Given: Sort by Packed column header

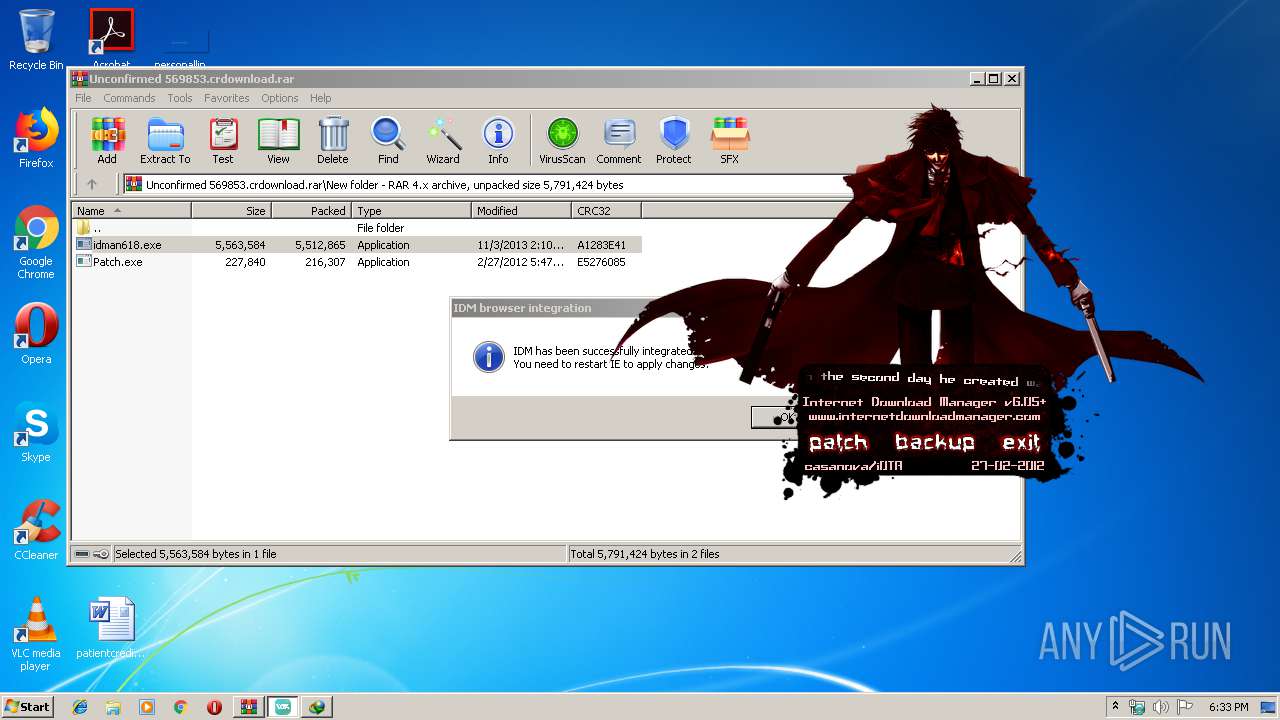Looking at the screenshot, I should (312, 210).
